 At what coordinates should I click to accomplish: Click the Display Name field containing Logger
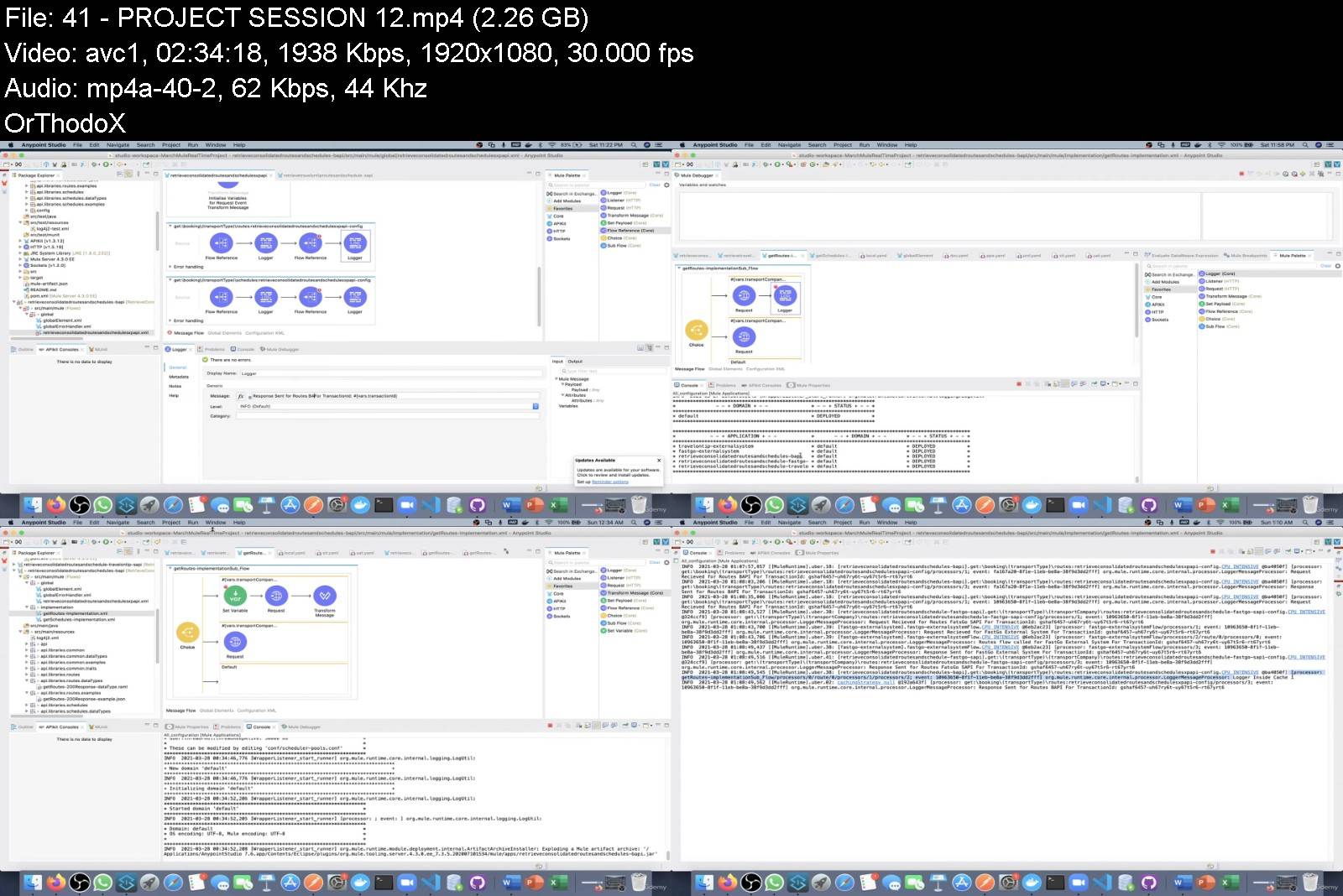[x=390, y=373]
